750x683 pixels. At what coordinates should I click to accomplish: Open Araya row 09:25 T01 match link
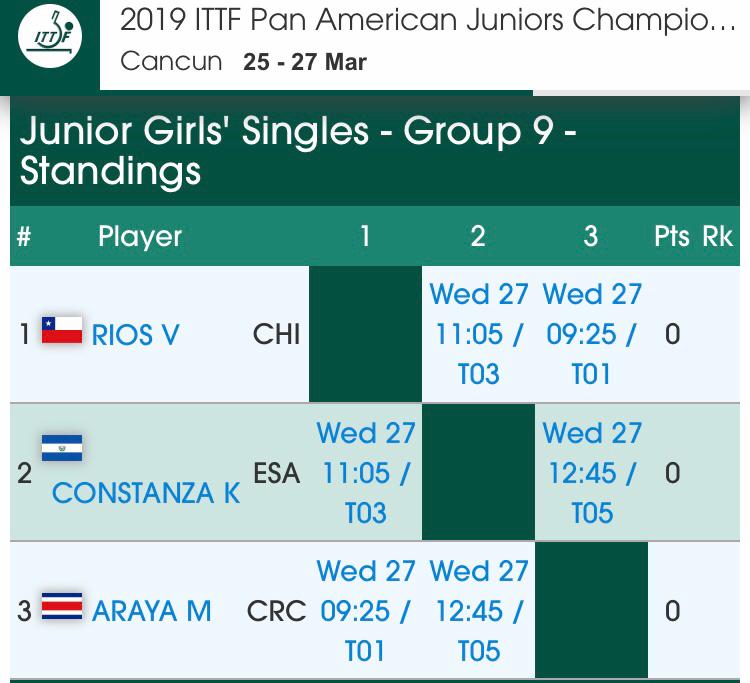tap(365, 611)
